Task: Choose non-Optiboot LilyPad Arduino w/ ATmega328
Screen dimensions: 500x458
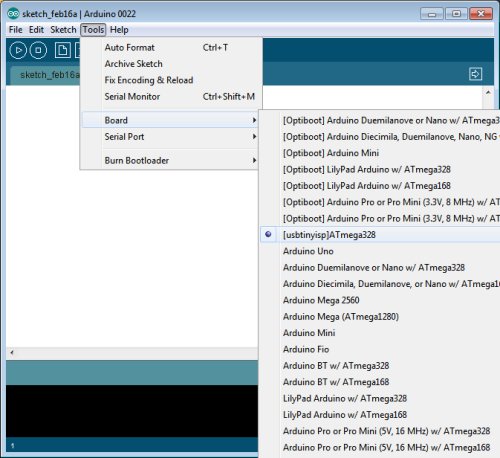Action: point(380,398)
